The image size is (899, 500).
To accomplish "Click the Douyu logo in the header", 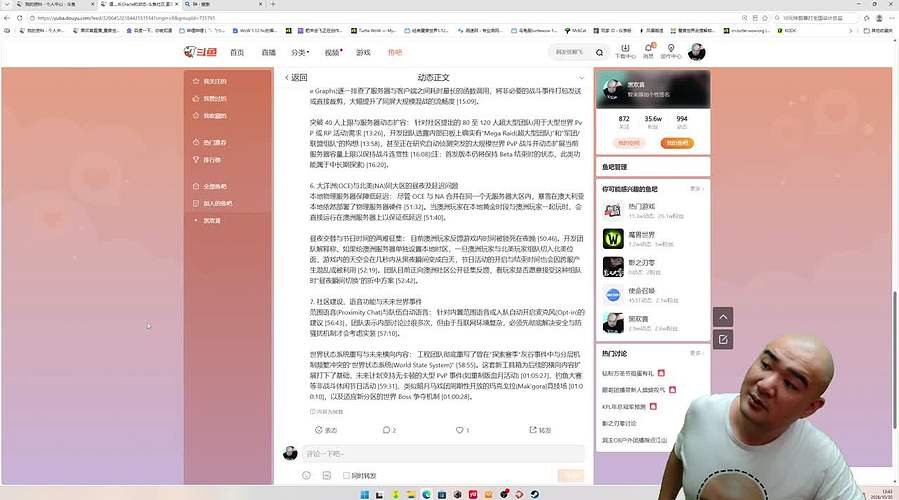I will (200, 52).
